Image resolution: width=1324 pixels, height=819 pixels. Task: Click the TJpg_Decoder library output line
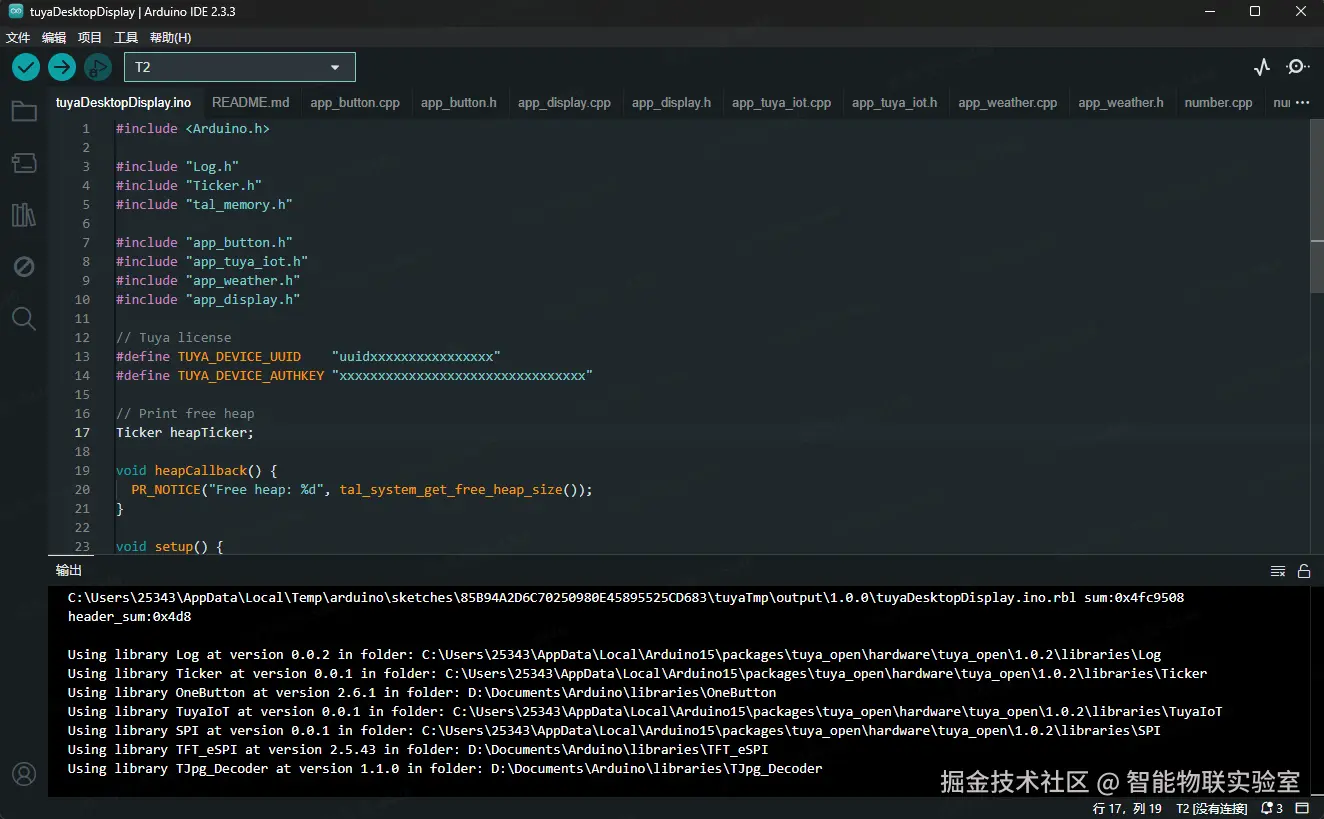(x=445, y=768)
